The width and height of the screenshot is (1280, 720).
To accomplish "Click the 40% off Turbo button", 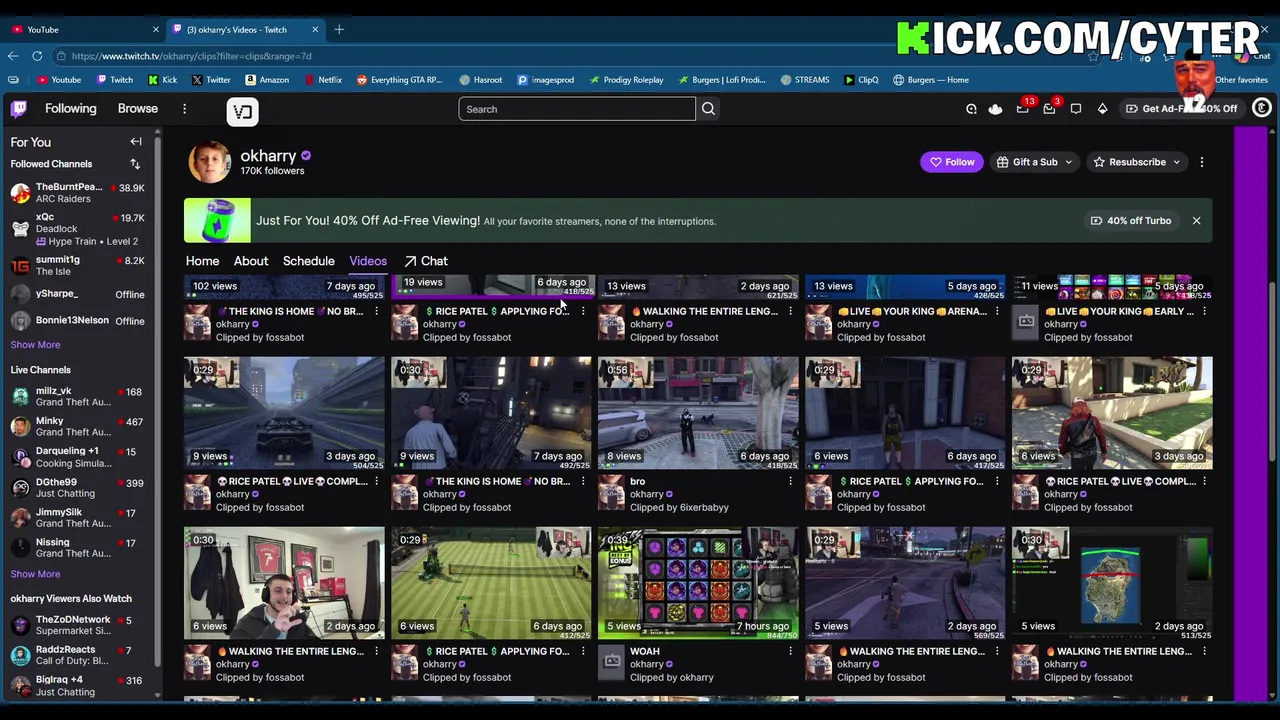I will [x=1130, y=221].
